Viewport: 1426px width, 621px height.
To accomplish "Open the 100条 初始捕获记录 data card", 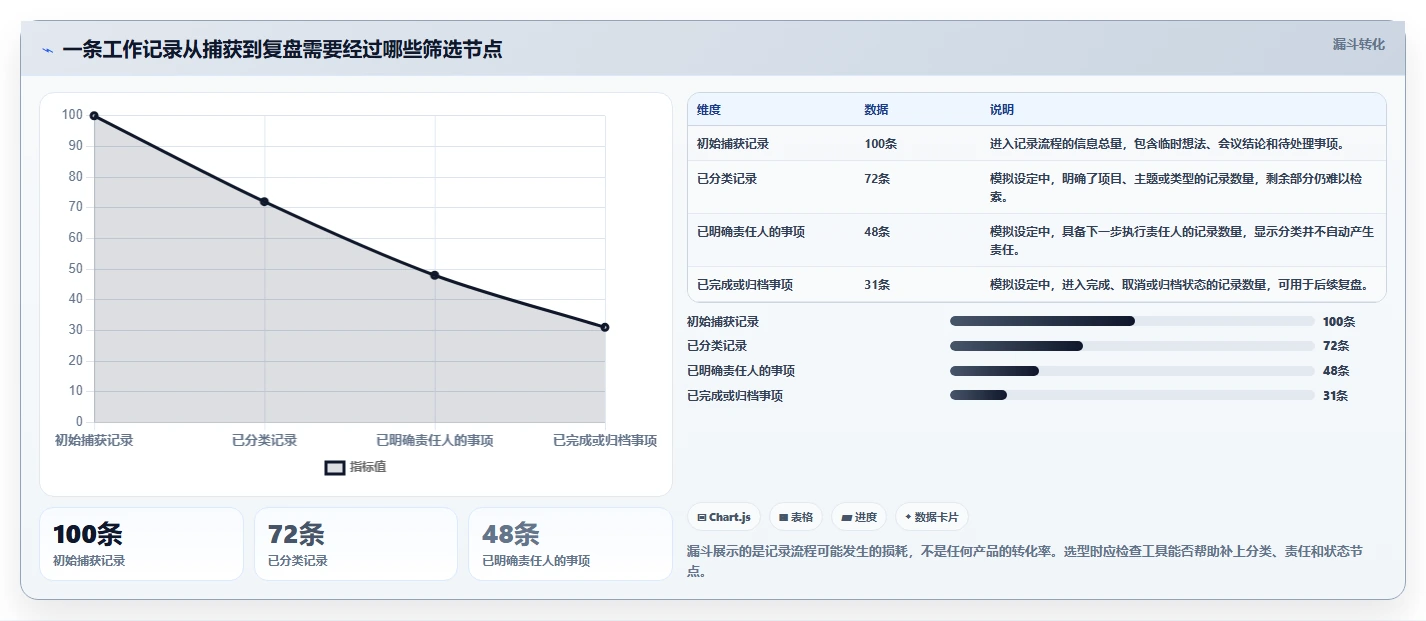I will (x=141, y=544).
